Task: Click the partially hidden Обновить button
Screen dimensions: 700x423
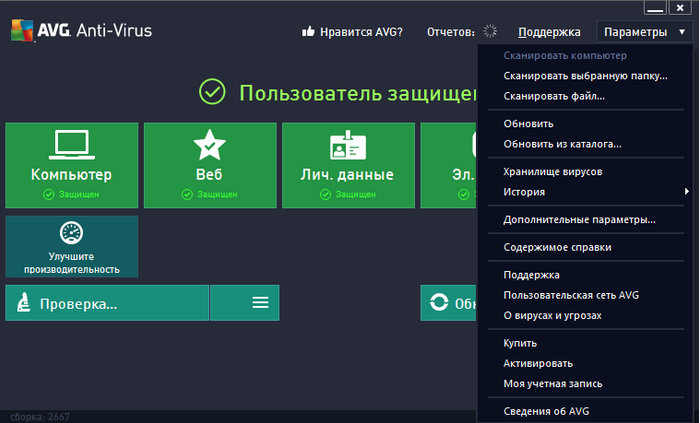Action: coord(449,303)
